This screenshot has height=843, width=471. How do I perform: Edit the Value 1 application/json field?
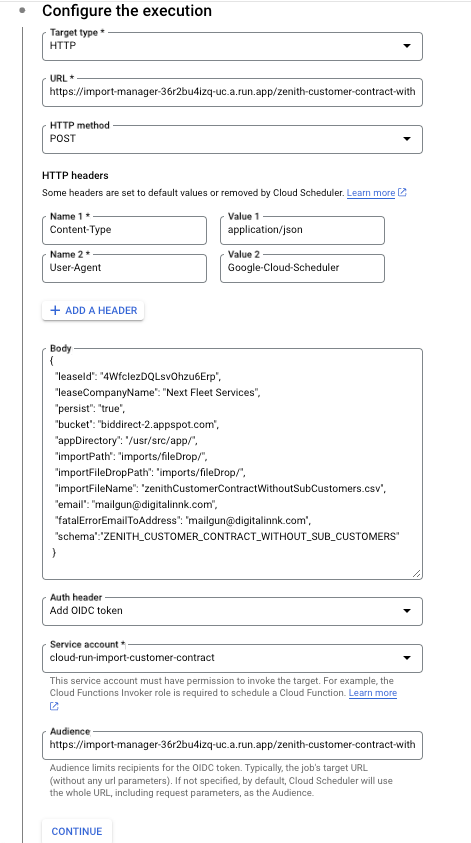coord(302,231)
